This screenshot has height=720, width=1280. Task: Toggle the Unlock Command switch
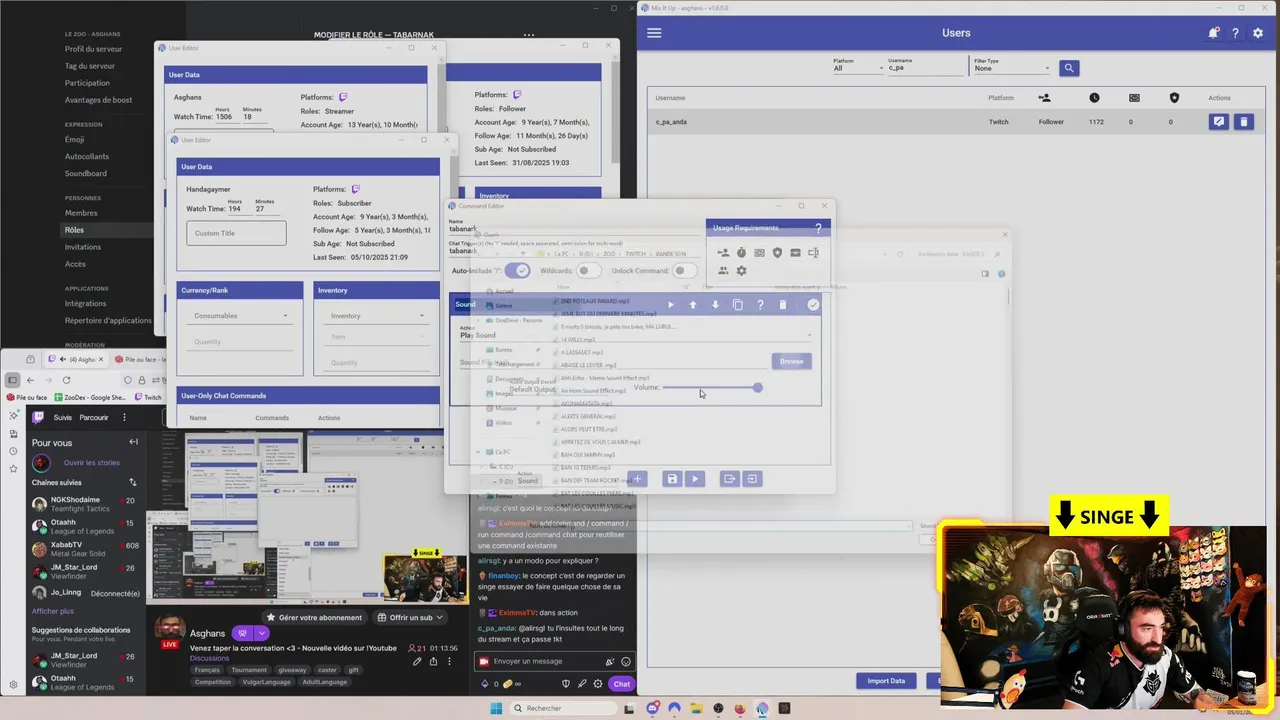[x=684, y=271]
